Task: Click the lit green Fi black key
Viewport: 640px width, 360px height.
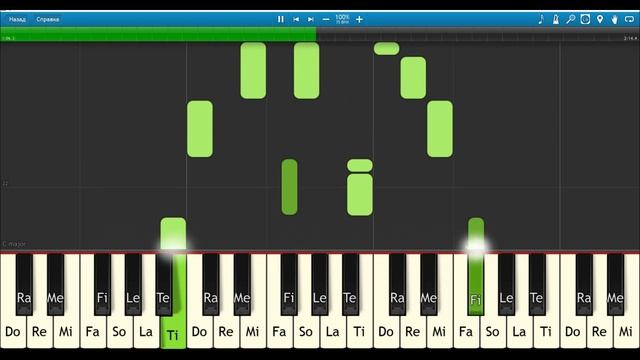Action: click(x=476, y=284)
